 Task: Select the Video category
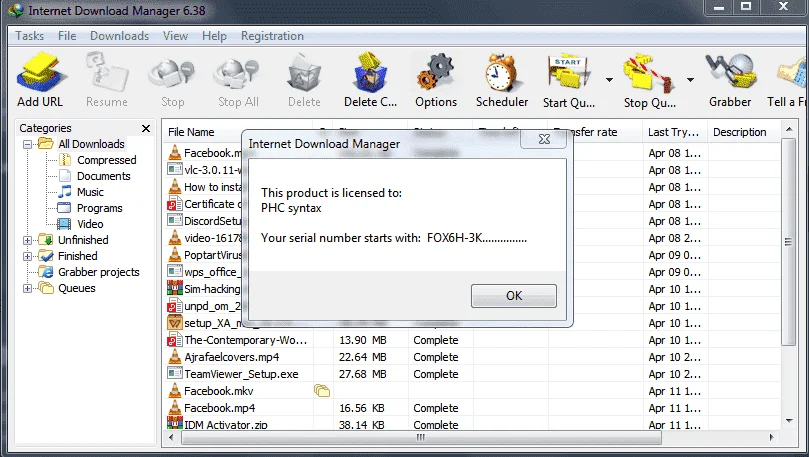coord(90,224)
